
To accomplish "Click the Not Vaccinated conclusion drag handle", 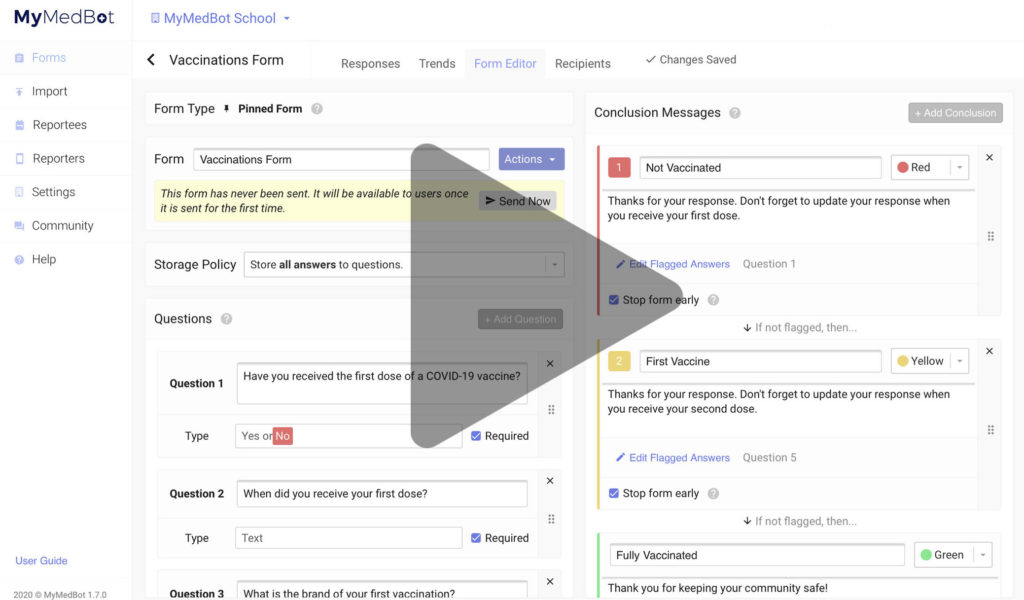I will 991,236.
